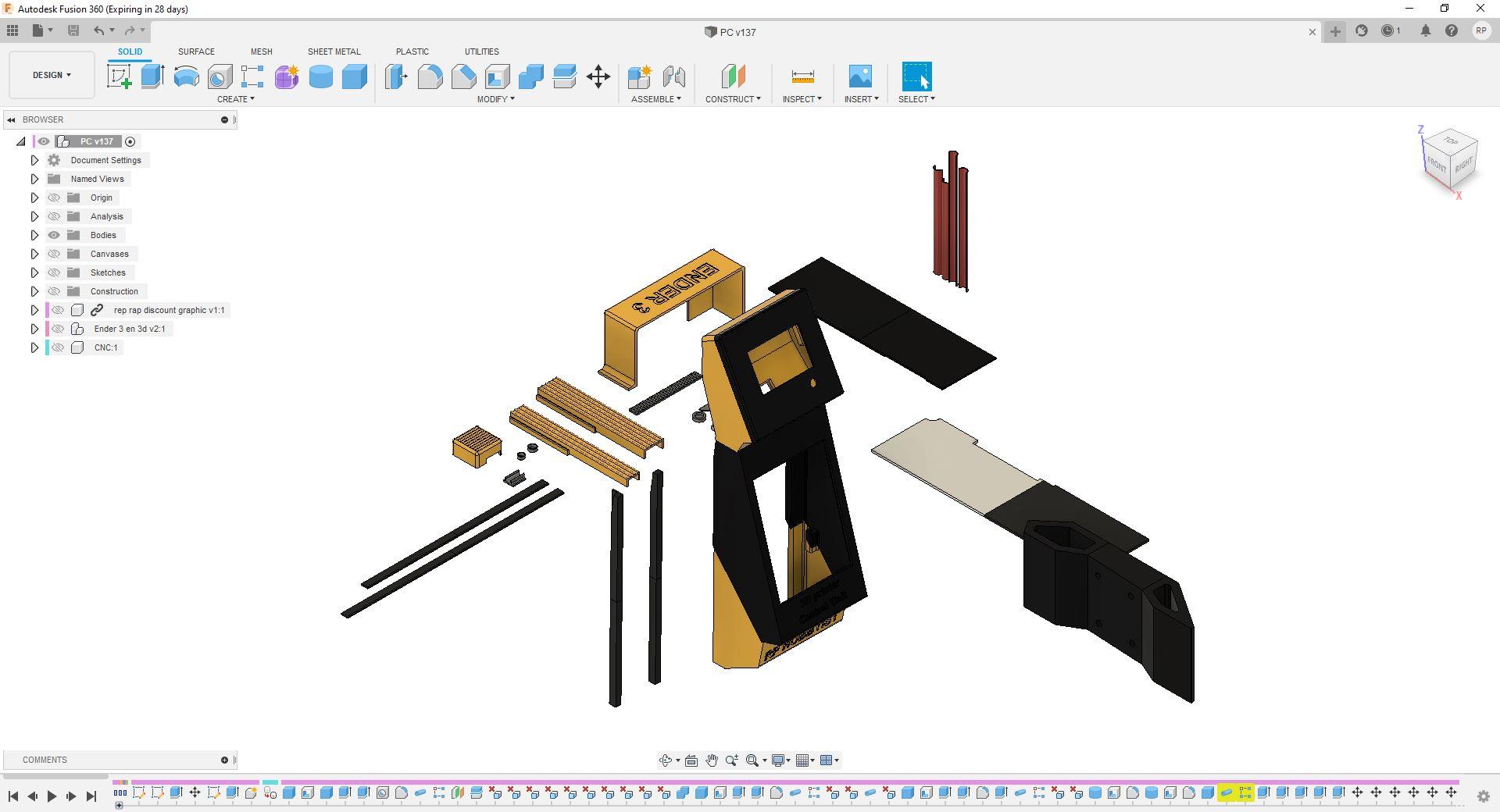
Task: Select the Press Pull tool
Action: 396,77
